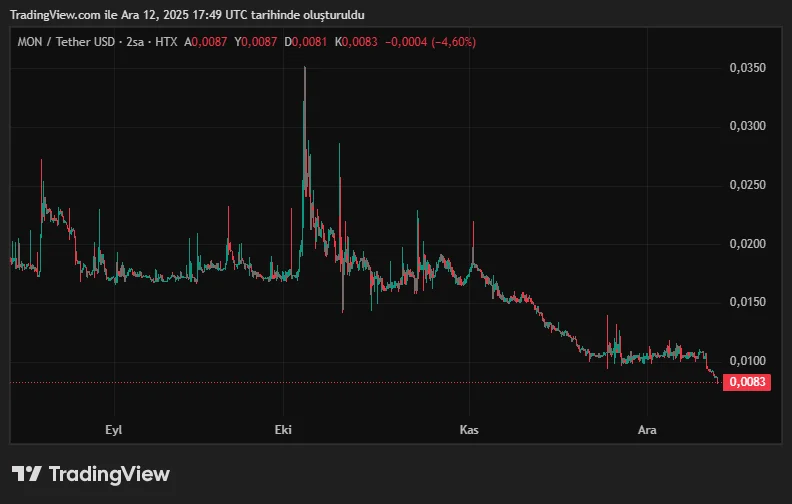Click the 0,0300 price axis label

[748, 126]
